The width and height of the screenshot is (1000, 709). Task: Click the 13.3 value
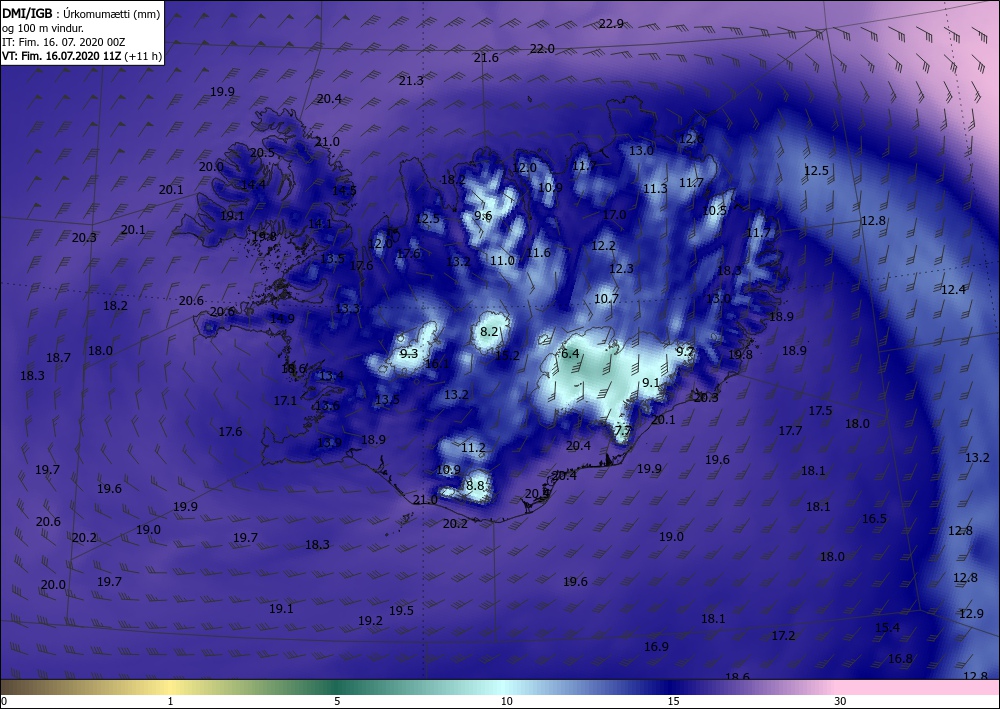point(348,309)
